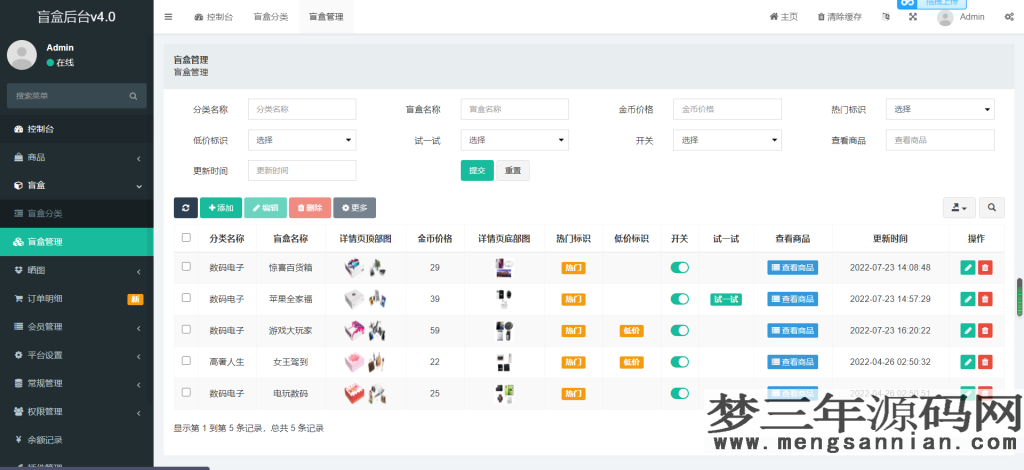Open the 热门标识 select dropdown
Viewport: 1024px width, 470px height.
coord(940,109)
